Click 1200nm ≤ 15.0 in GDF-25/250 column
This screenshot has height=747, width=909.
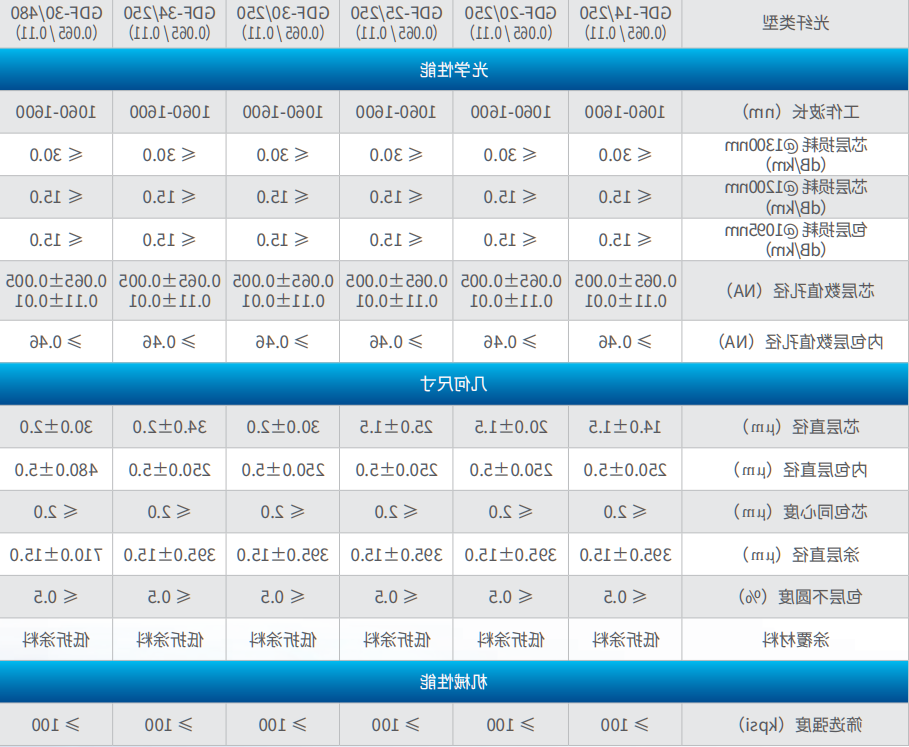397,197
